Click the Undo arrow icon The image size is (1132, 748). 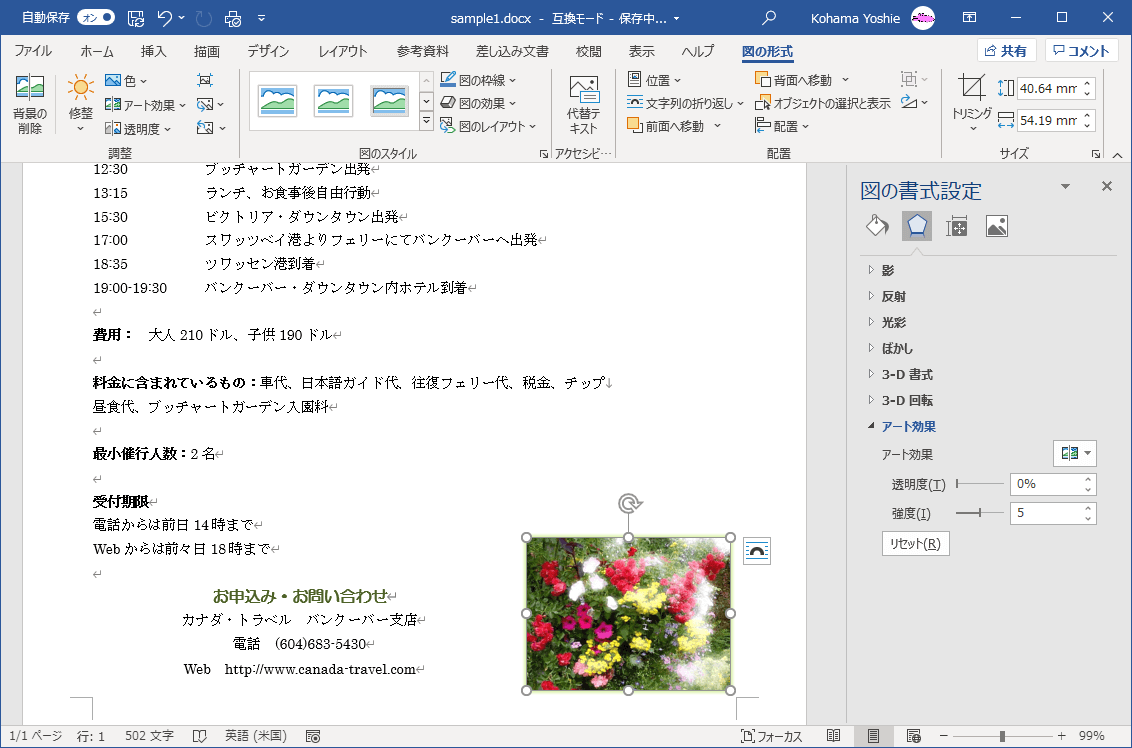click(165, 18)
